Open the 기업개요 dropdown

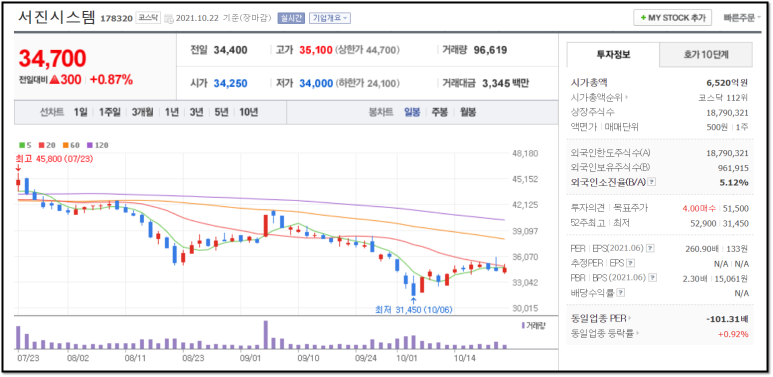(330, 18)
